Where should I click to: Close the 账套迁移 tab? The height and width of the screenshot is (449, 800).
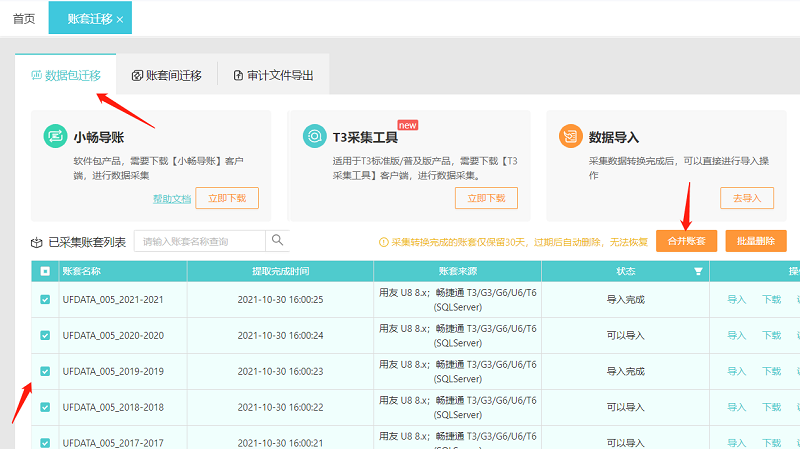point(120,19)
